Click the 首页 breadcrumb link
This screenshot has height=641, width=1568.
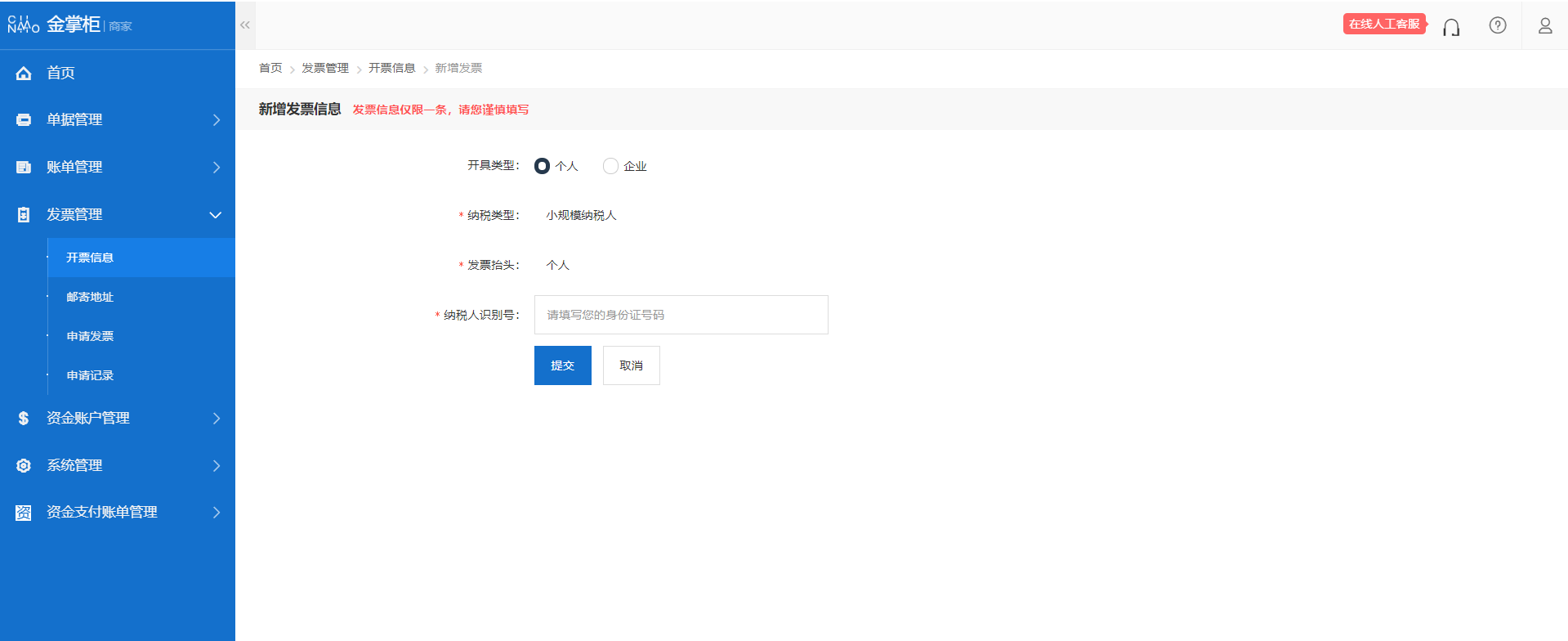pyautogui.click(x=270, y=68)
